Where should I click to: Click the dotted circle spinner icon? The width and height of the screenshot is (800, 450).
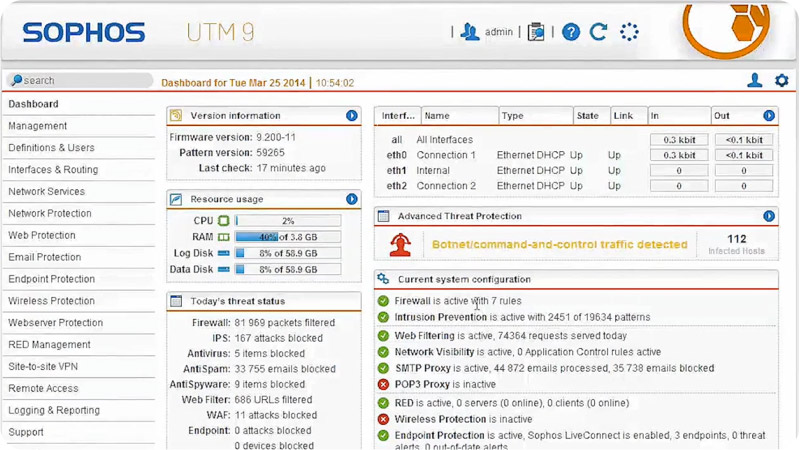click(629, 32)
